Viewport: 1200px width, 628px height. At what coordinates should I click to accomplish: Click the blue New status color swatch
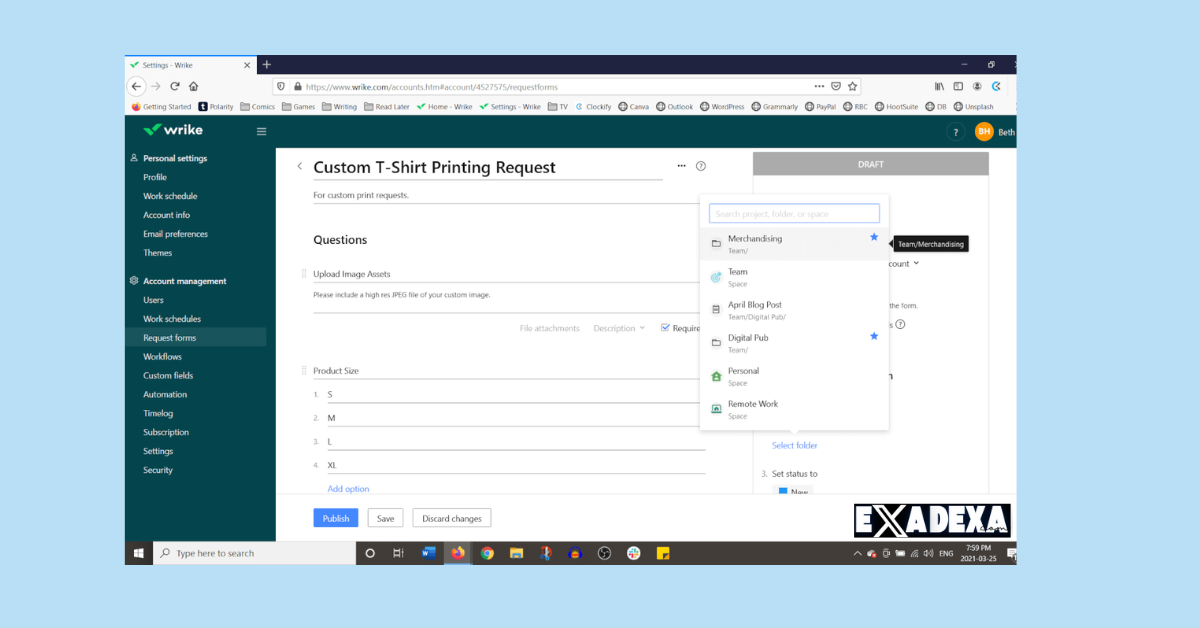tap(782, 492)
